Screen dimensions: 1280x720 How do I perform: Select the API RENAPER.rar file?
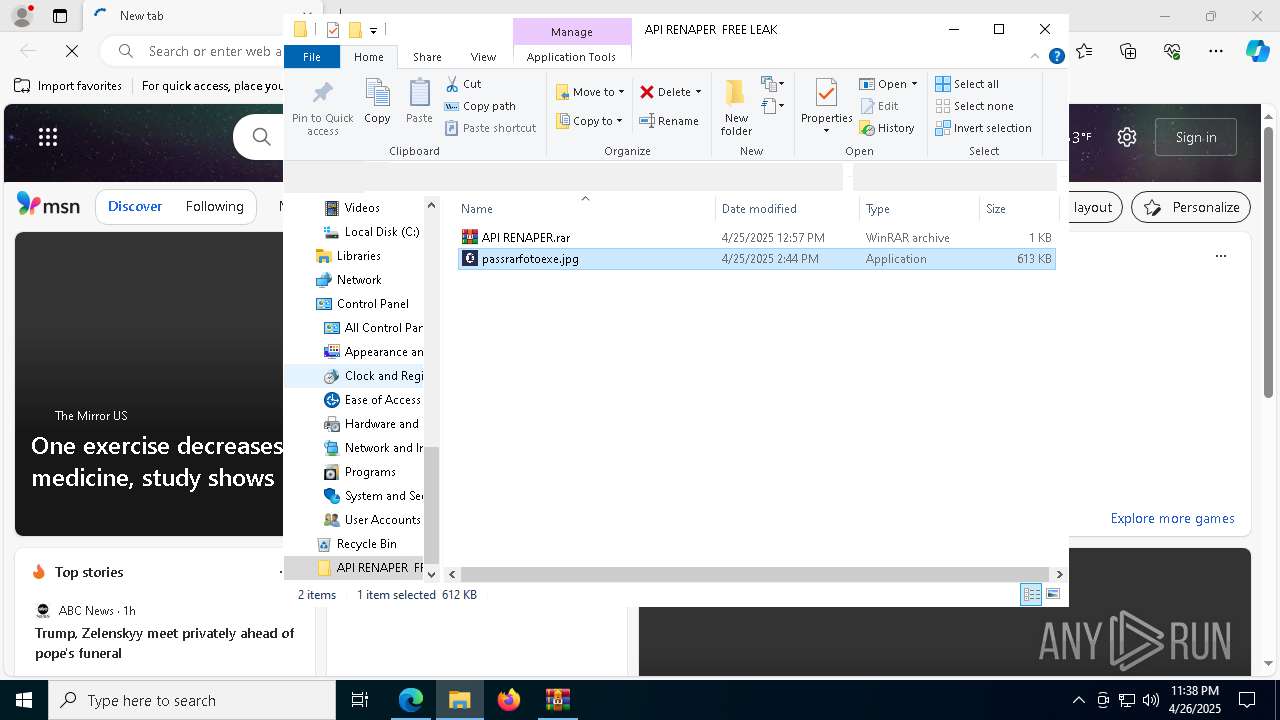[x=756, y=238]
